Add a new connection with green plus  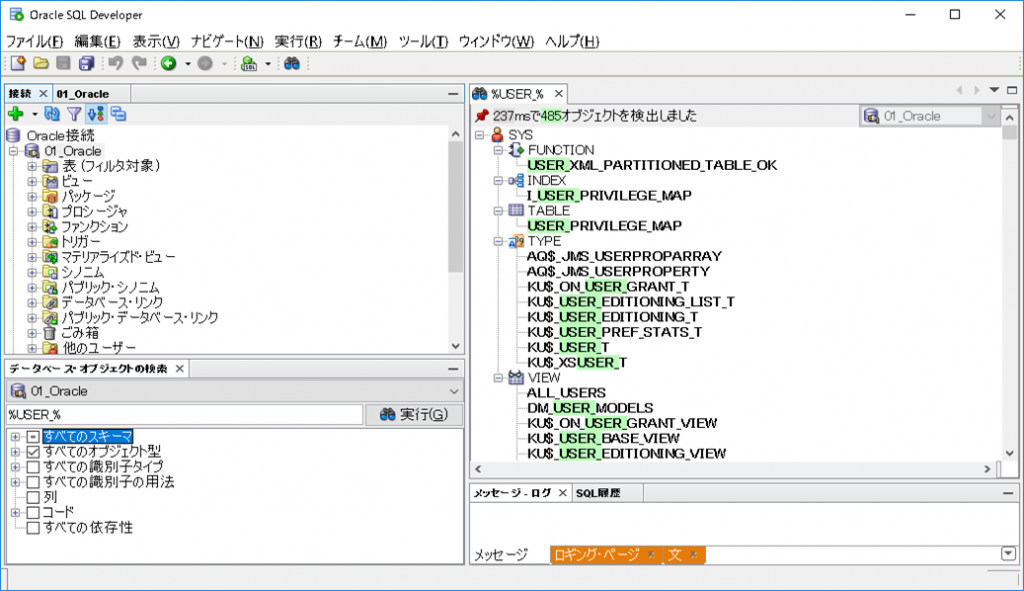coord(16,114)
